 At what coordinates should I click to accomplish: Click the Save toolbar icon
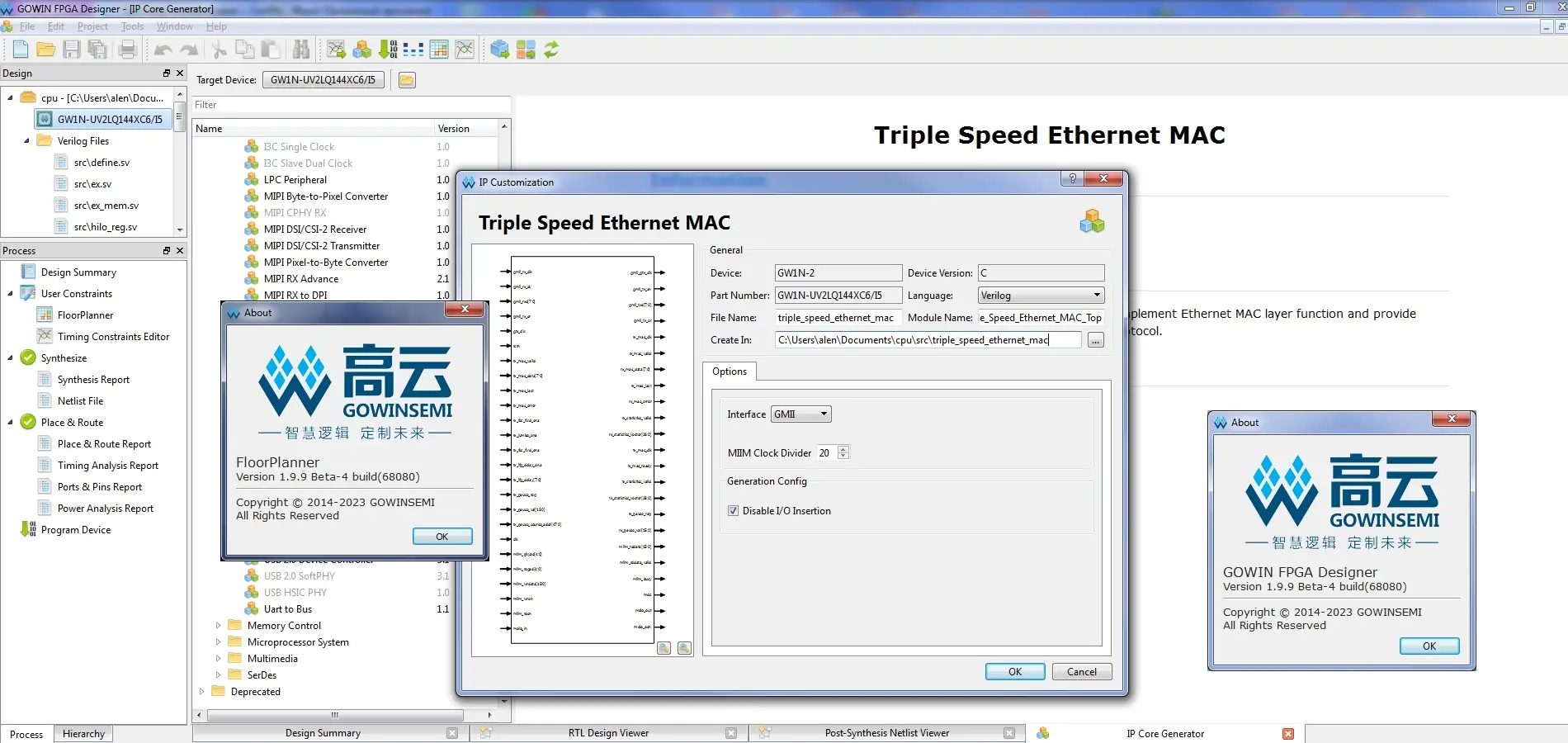72,50
